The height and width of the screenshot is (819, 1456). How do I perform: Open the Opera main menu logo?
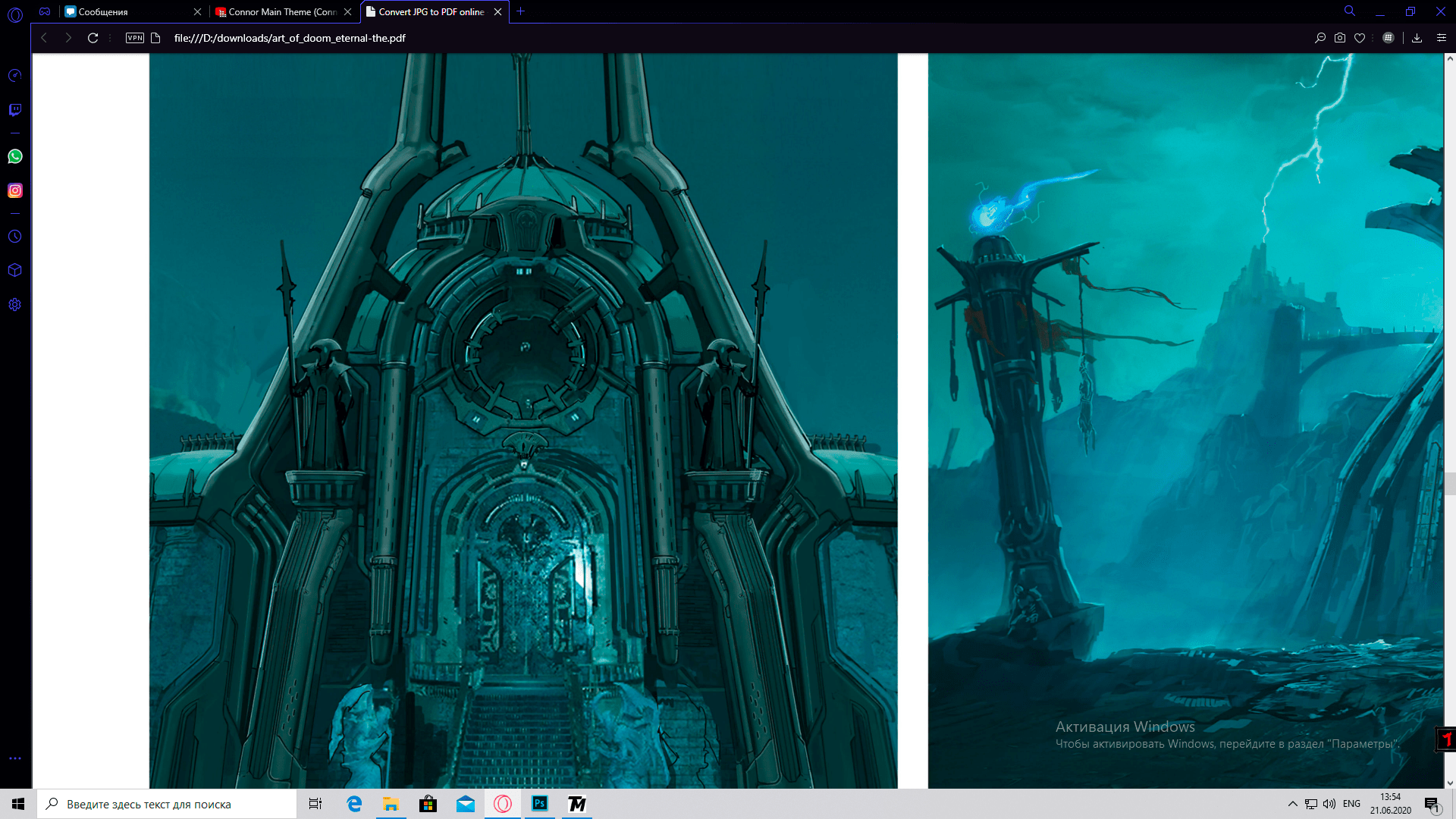(x=14, y=14)
